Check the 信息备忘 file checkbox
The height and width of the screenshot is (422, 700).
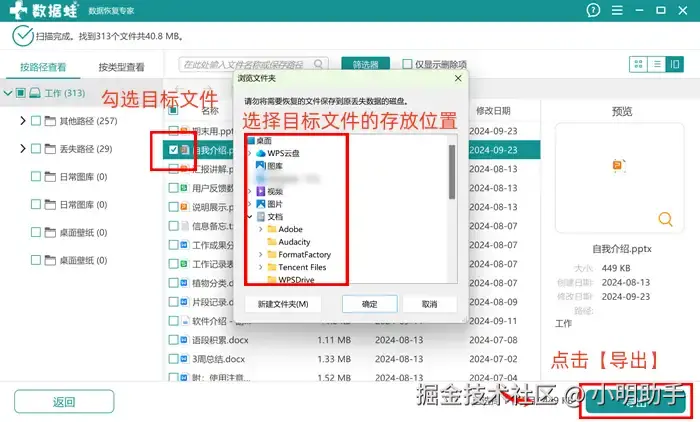coord(173,226)
